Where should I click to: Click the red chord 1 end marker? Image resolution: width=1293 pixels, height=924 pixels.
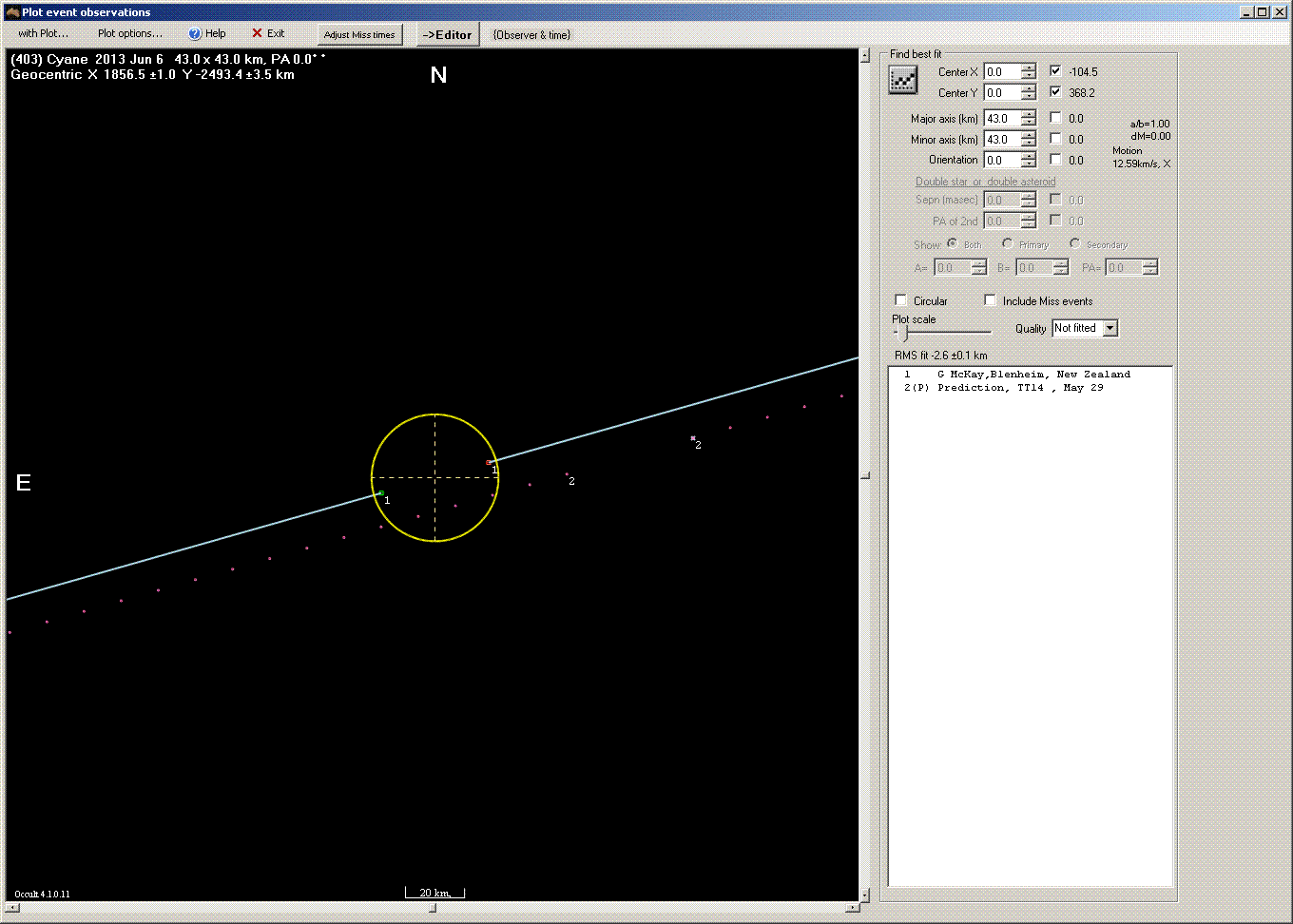pos(489,463)
